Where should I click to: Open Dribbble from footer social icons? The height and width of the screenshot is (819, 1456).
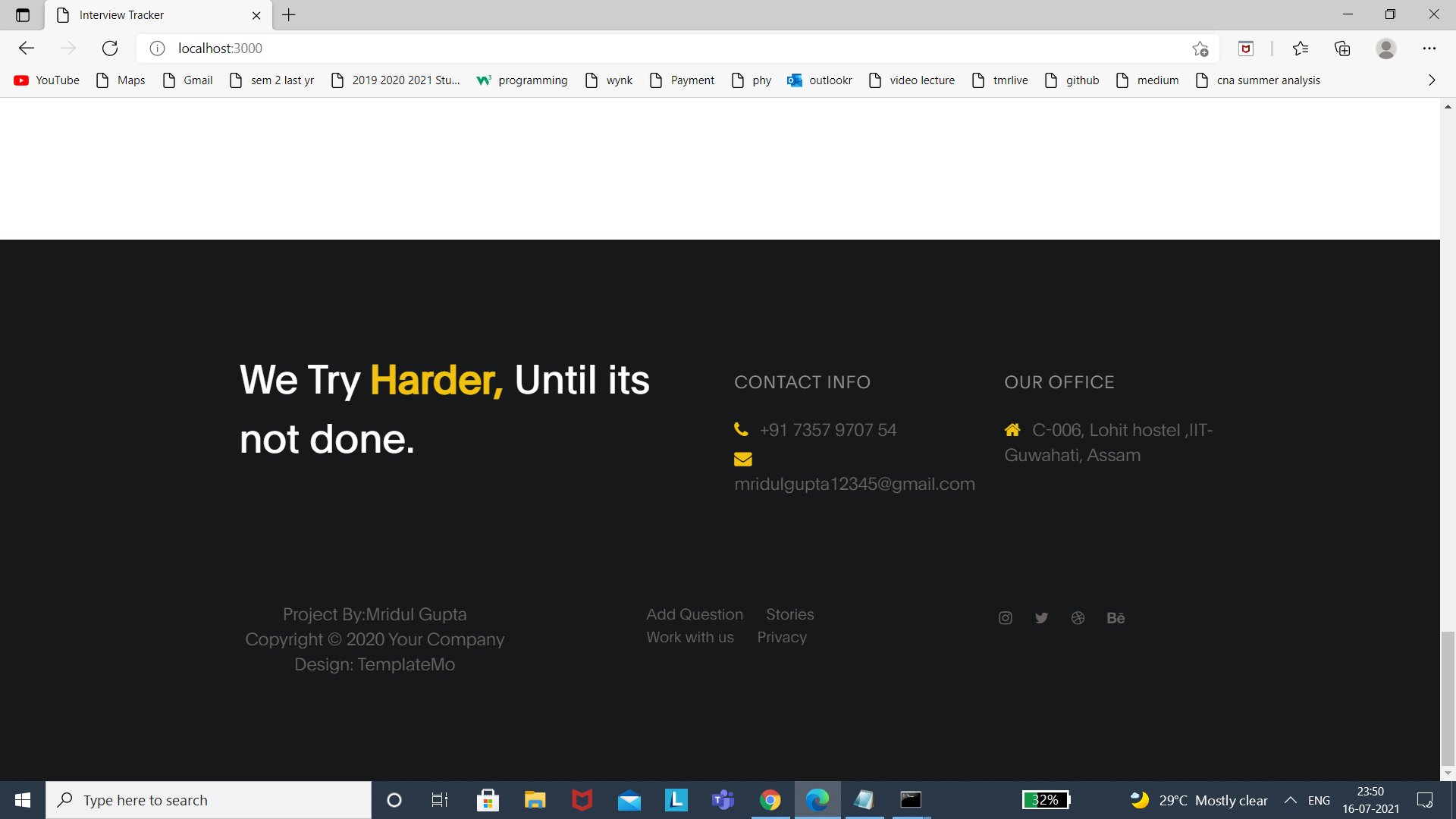(x=1078, y=617)
